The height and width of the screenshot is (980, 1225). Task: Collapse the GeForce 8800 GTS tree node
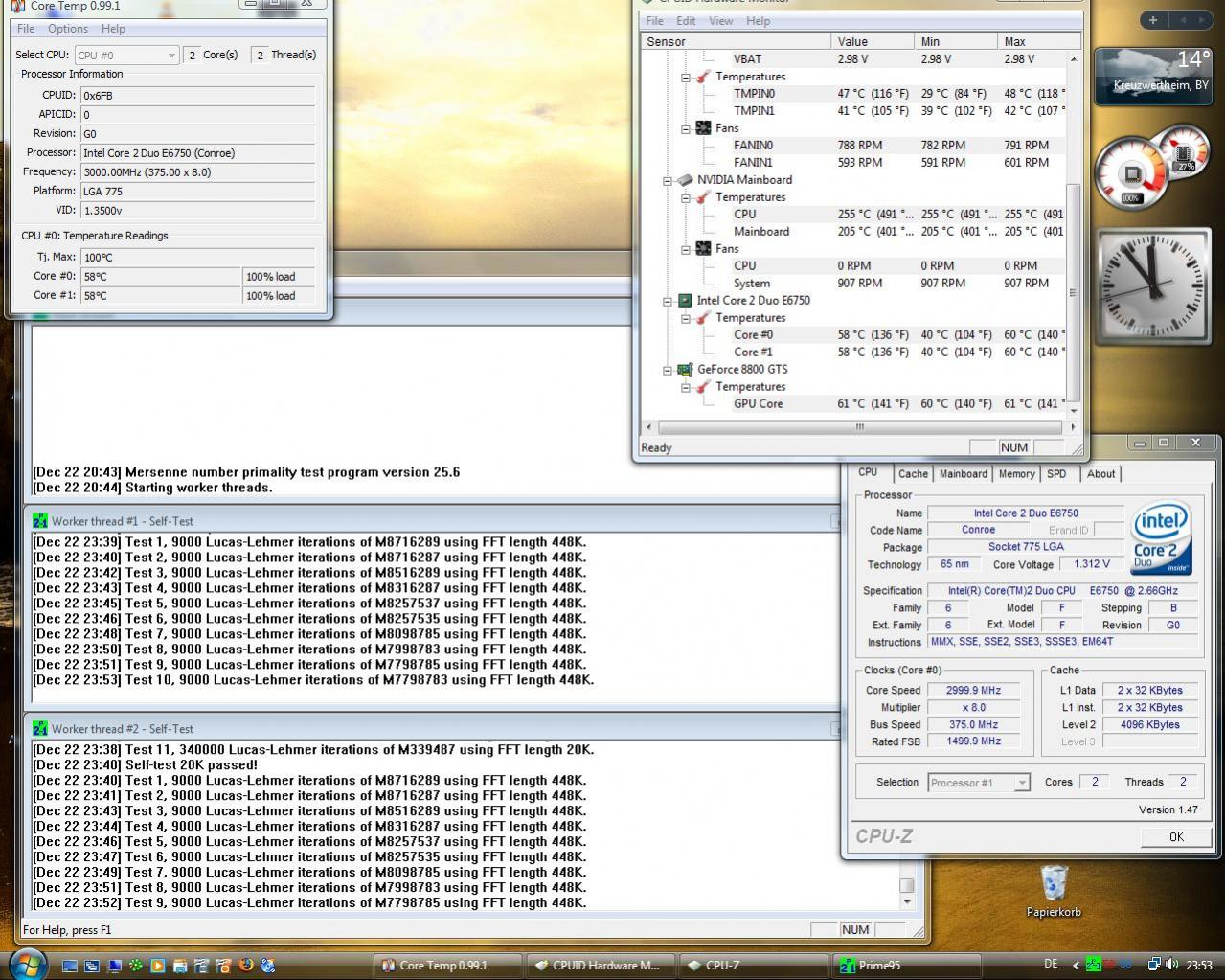pos(668,370)
